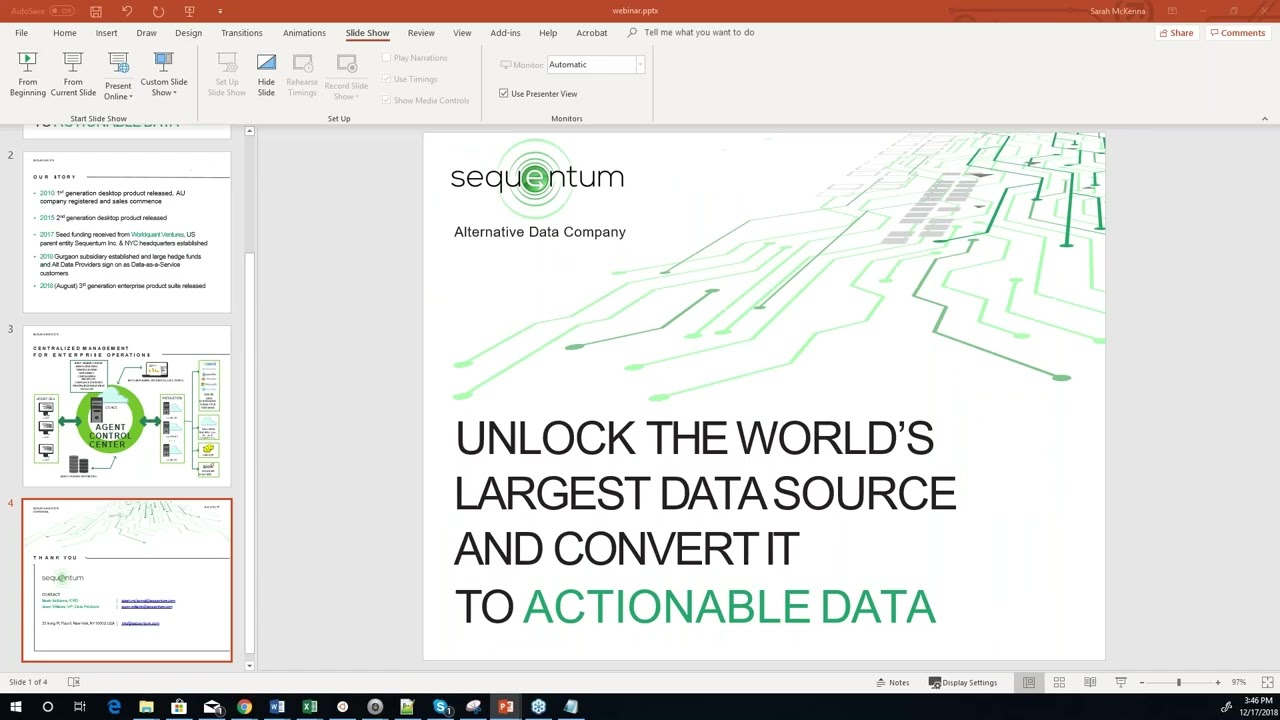Click the Hide Slide button
This screenshot has height=720, width=1280.
tap(266, 75)
